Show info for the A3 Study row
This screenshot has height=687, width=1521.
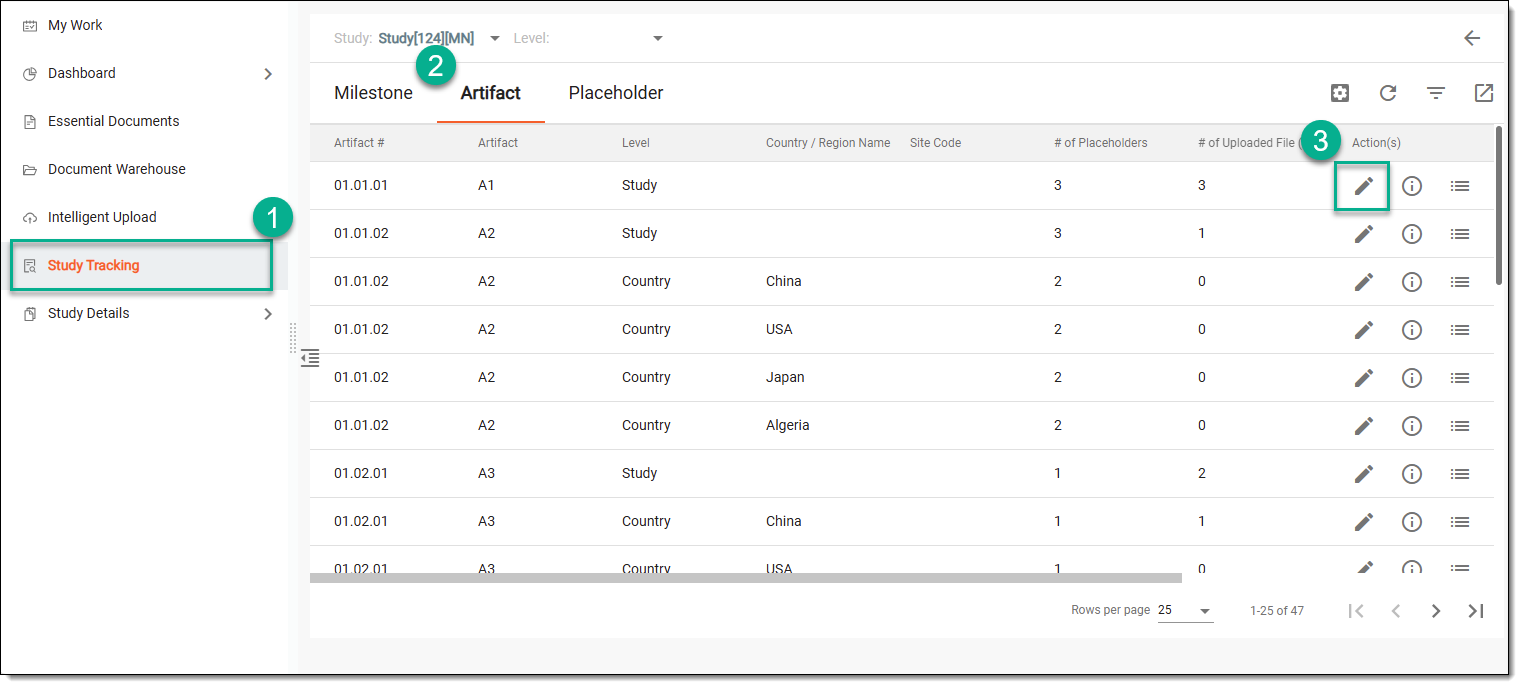(x=1411, y=474)
